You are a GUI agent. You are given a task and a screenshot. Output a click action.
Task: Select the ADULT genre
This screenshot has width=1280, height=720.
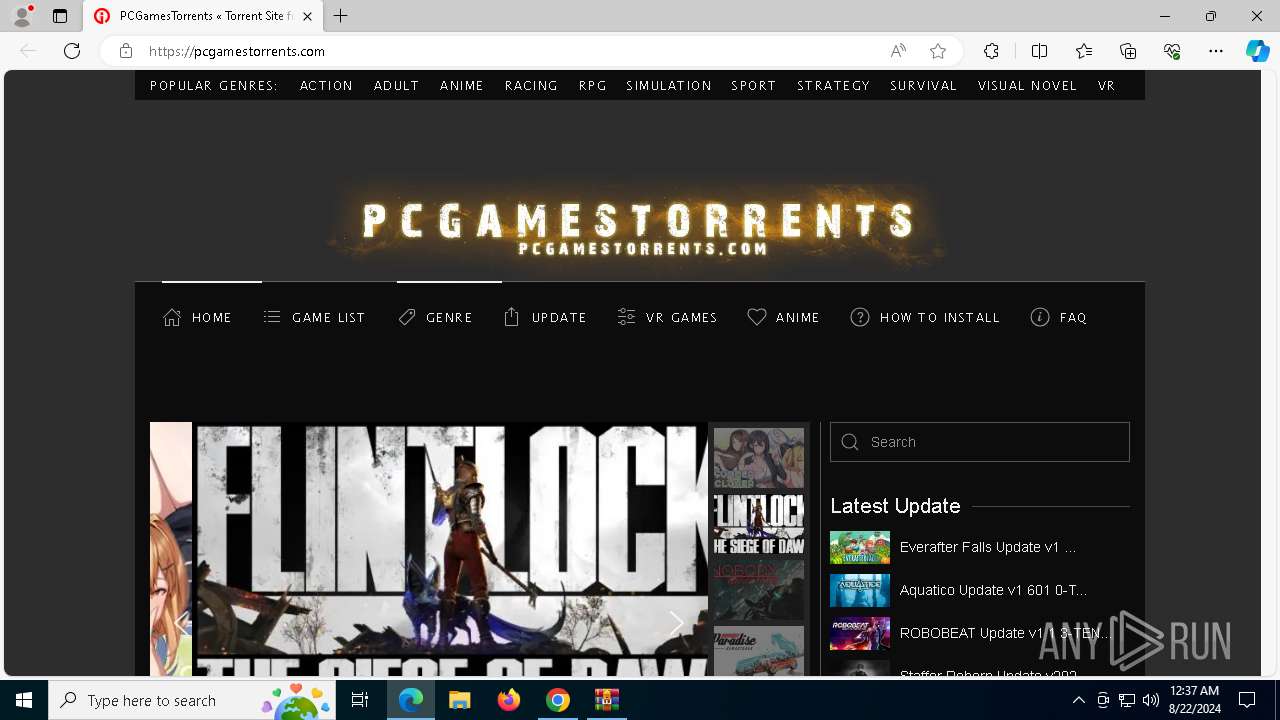click(396, 86)
